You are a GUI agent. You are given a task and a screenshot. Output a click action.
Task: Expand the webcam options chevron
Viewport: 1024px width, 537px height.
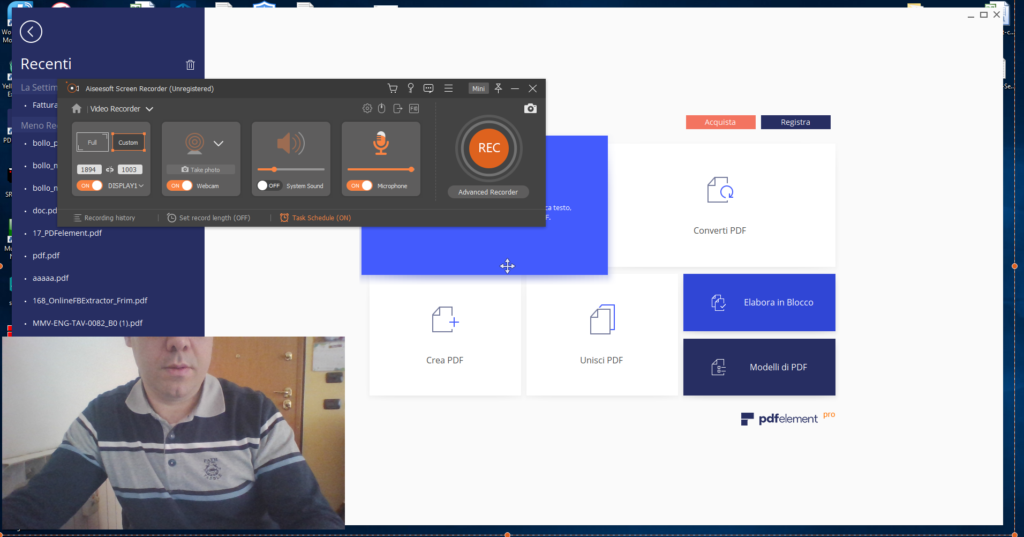(x=219, y=144)
